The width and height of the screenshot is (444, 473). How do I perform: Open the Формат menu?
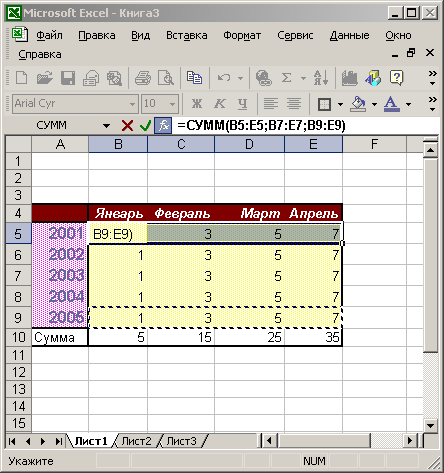pos(242,35)
